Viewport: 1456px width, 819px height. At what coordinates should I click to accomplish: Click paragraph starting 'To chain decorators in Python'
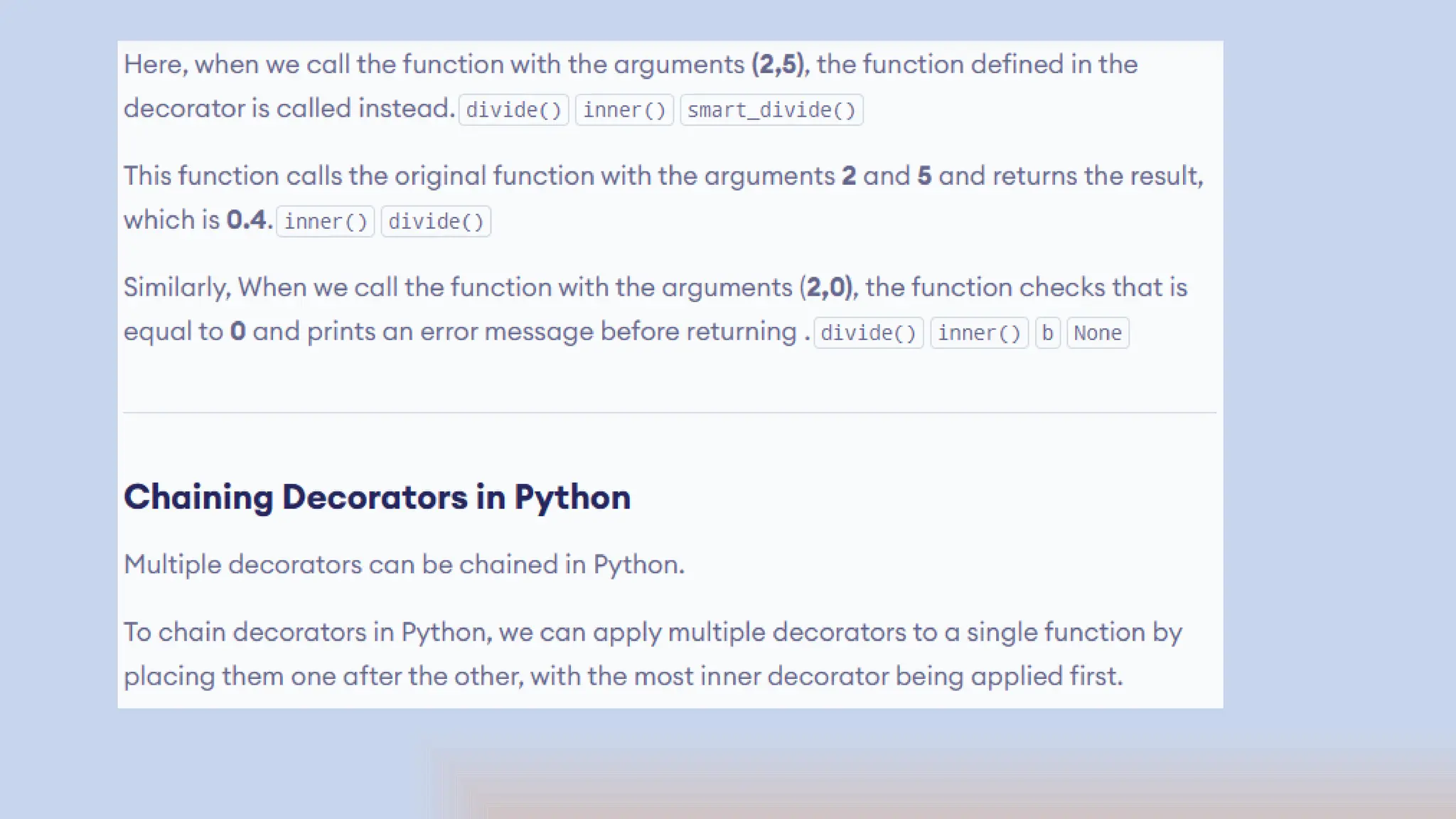pyautogui.click(x=653, y=653)
